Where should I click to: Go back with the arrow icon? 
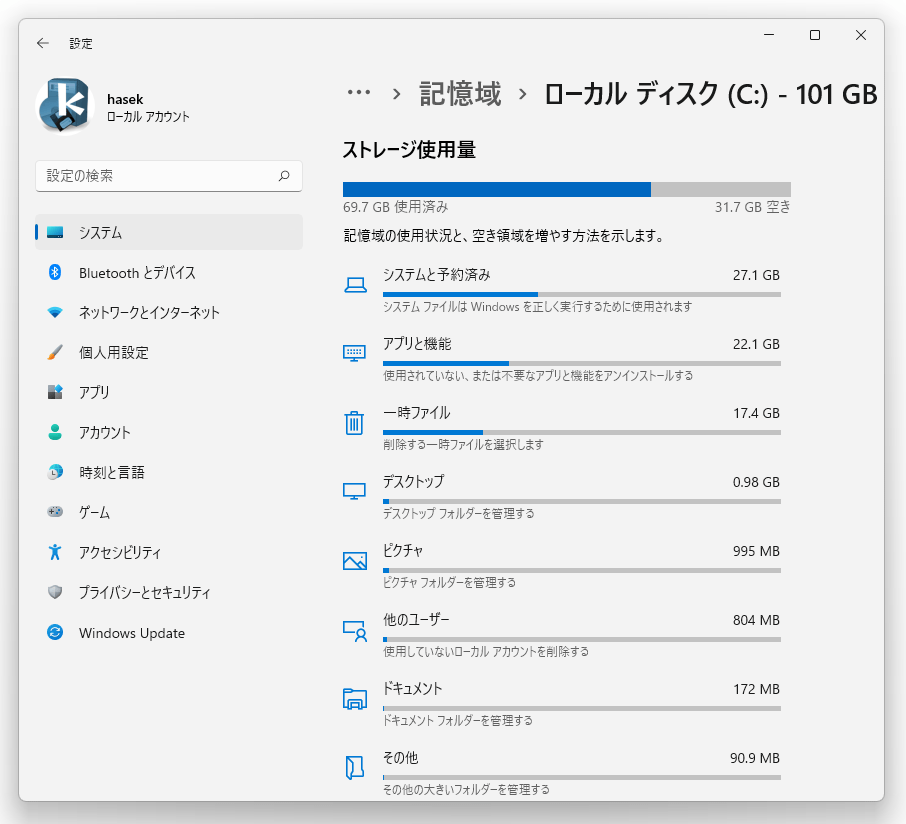click(43, 43)
